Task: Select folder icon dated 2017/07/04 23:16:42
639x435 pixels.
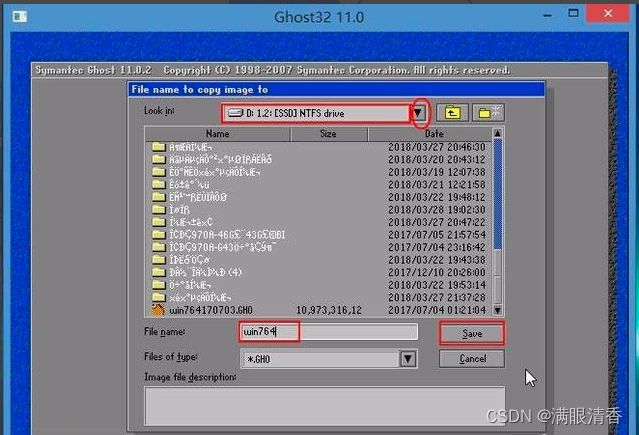Action: tap(159, 247)
